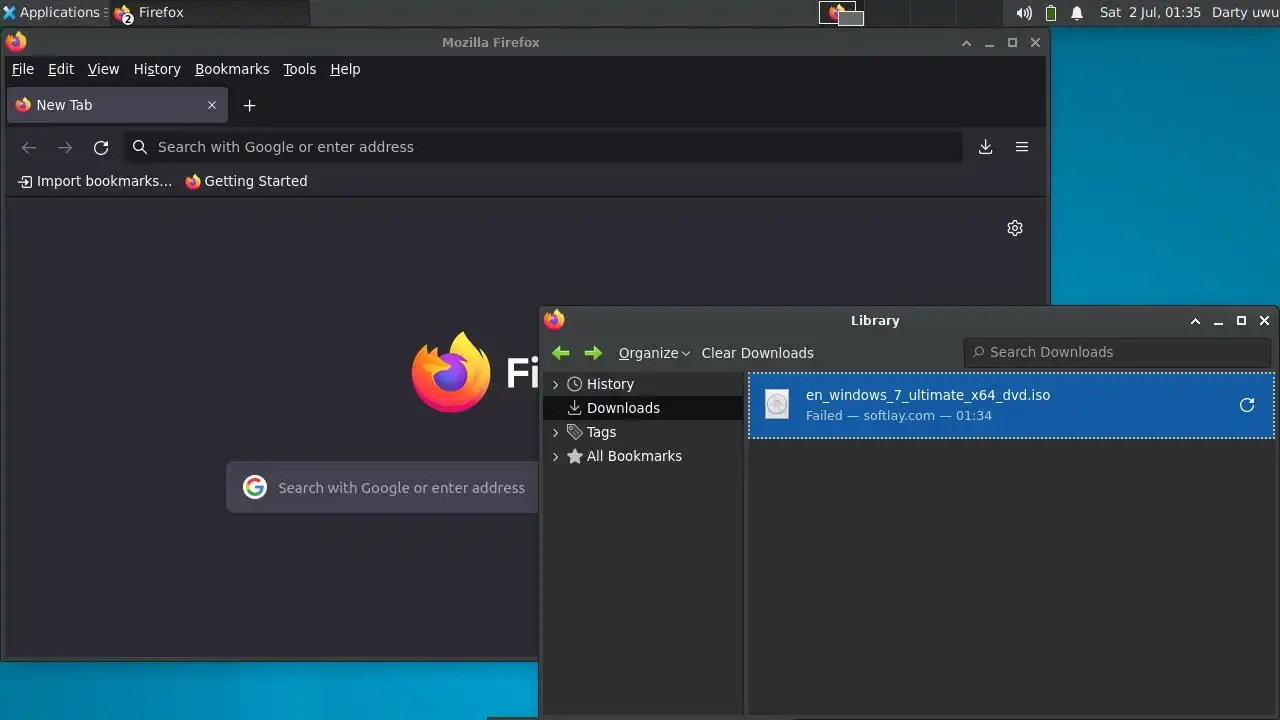Open a new tab with plus button

250,105
